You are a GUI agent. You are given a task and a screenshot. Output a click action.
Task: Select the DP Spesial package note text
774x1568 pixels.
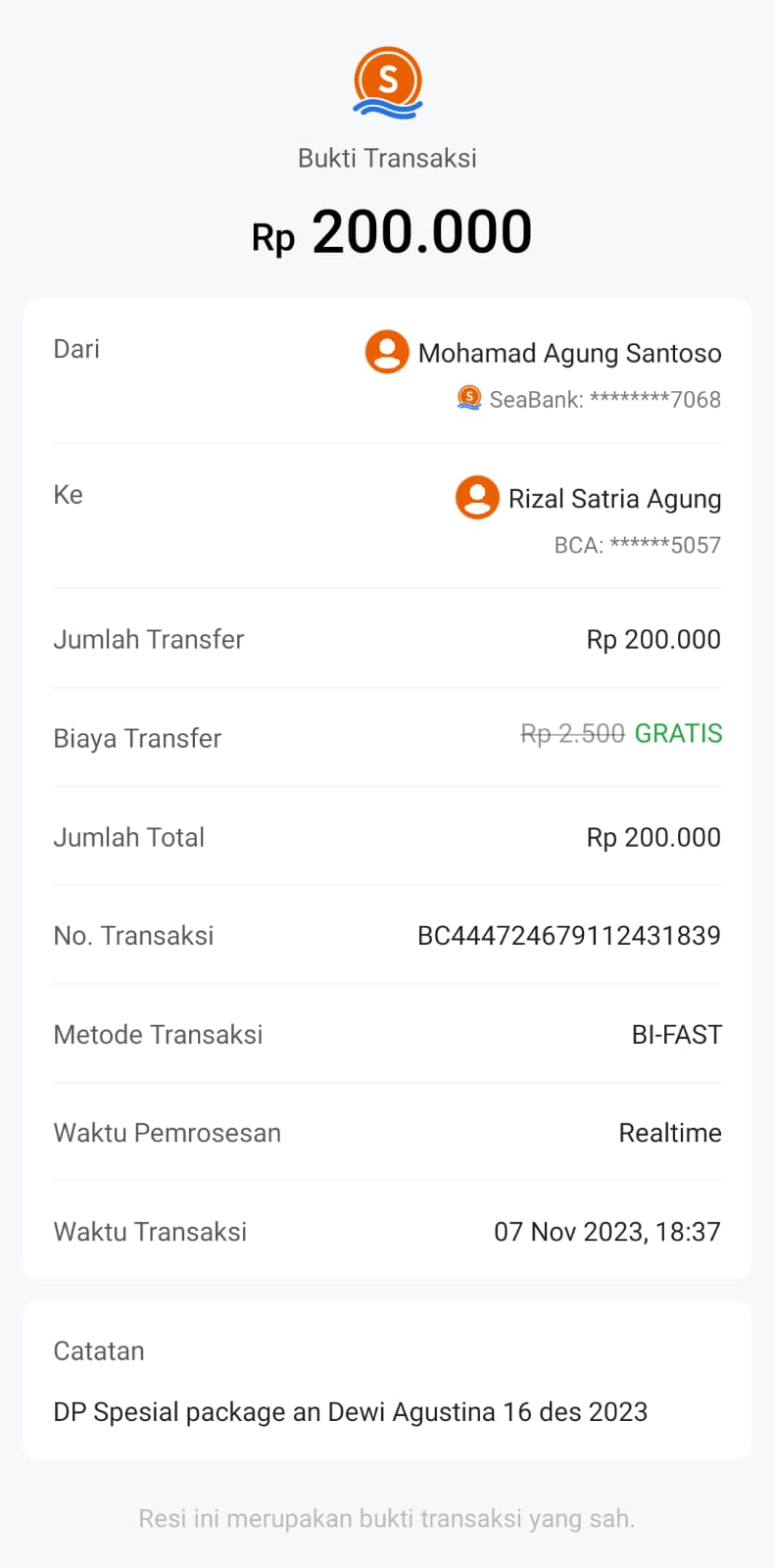tap(350, 1411)
